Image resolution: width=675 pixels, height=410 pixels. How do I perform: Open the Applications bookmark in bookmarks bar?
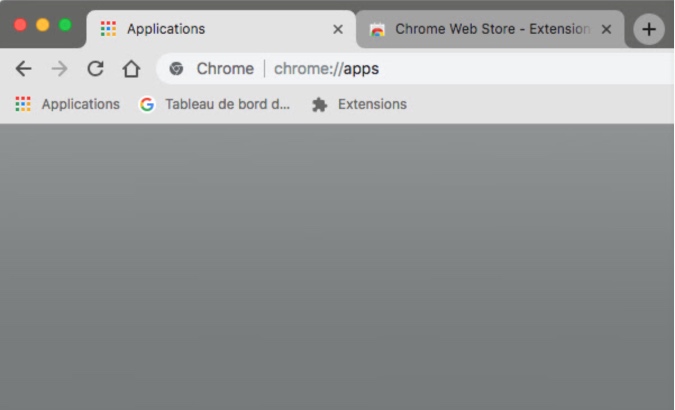67,104
